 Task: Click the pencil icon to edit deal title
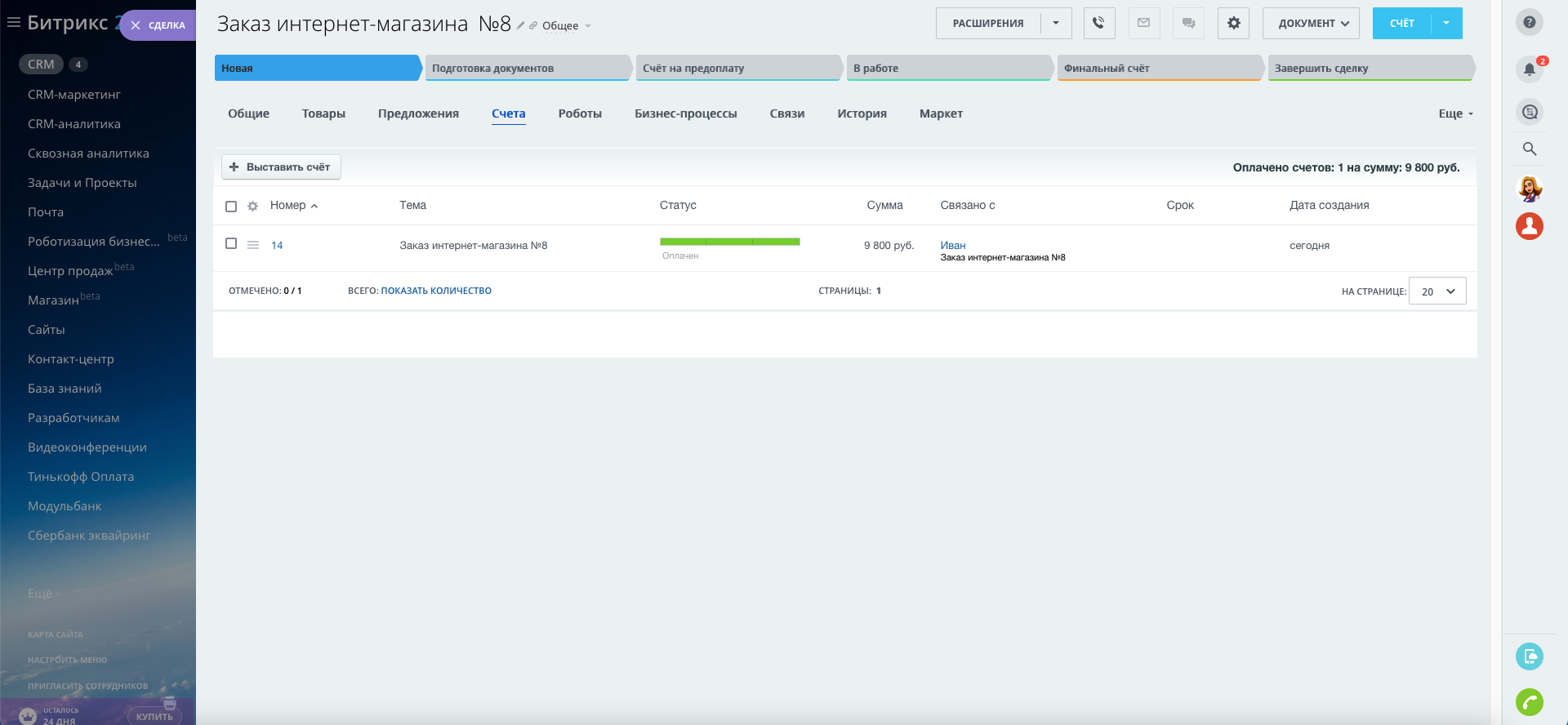click(x=521, y=25)
